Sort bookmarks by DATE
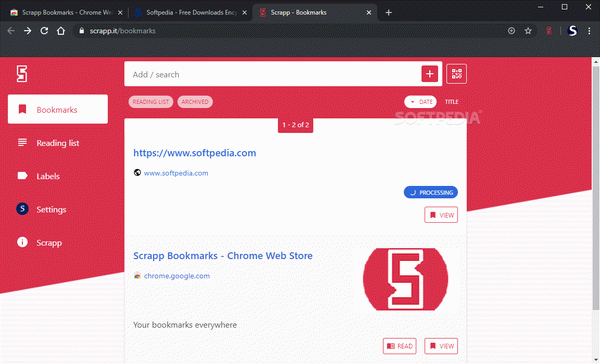This screenshot has width=600, height=364. click(421, 102)
